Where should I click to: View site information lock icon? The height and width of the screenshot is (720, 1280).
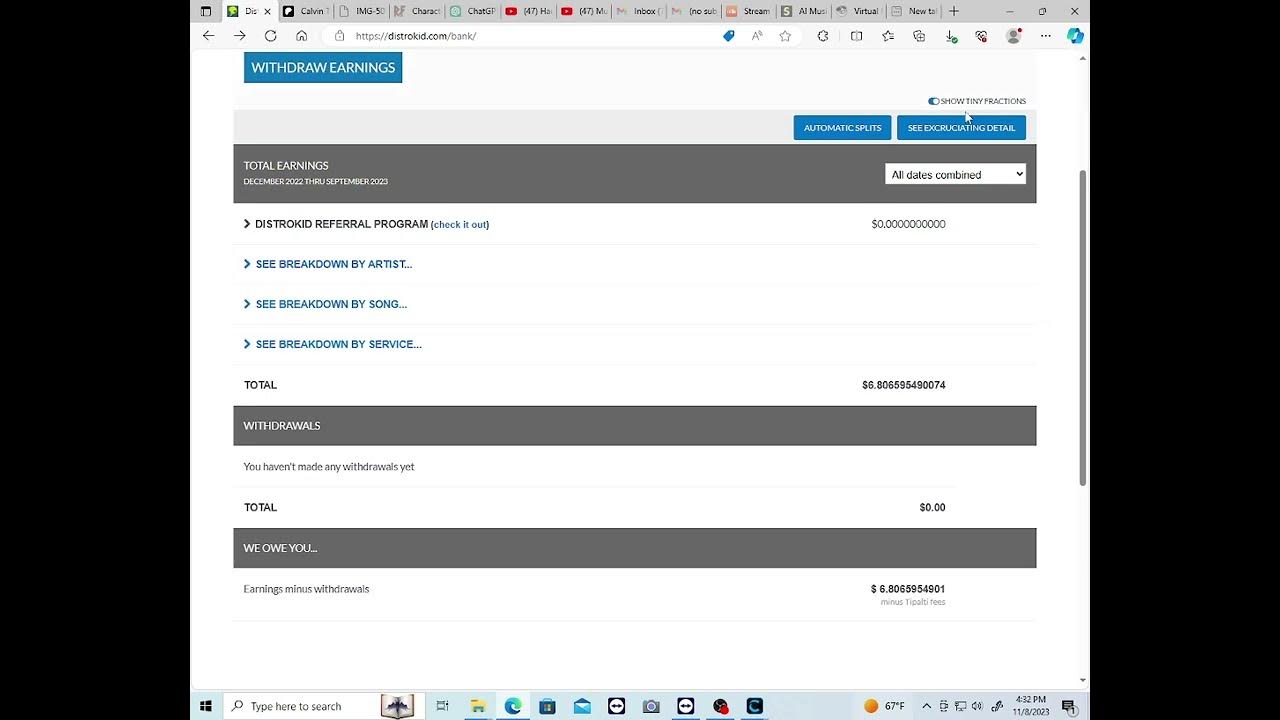339,36
